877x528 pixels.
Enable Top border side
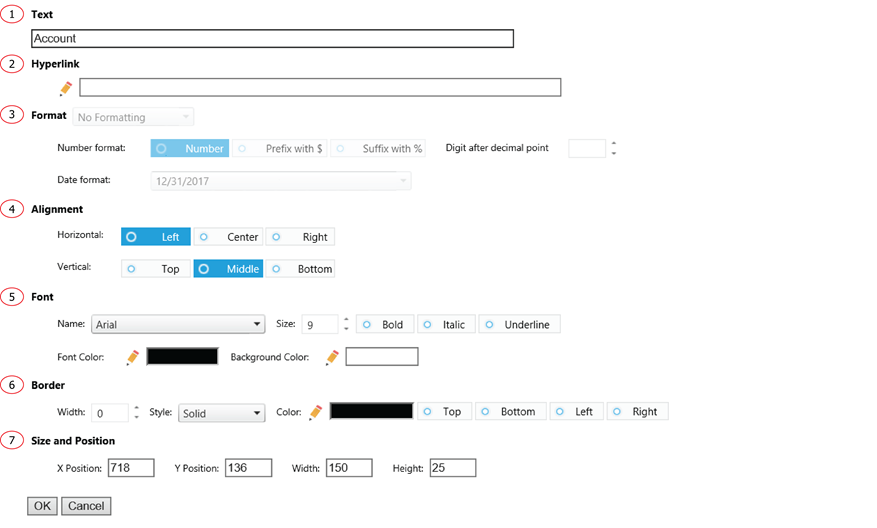coord(445,412)
